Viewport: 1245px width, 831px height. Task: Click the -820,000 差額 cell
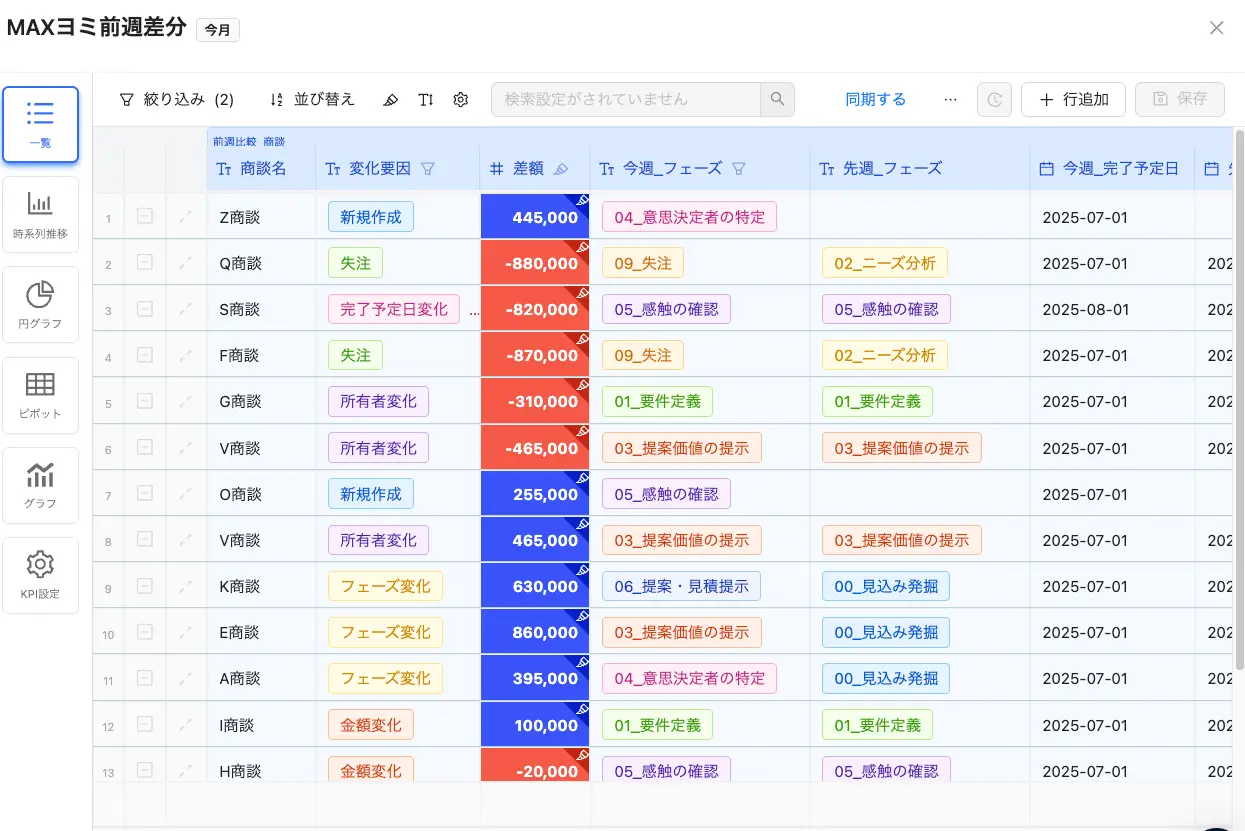click(x=535, y=308)
